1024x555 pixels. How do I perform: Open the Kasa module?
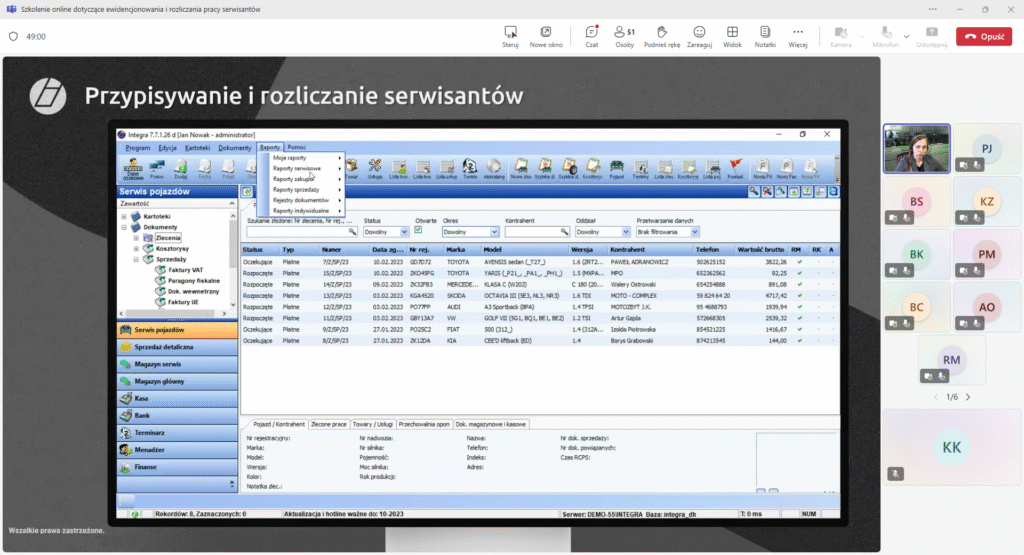coord(177,398)
